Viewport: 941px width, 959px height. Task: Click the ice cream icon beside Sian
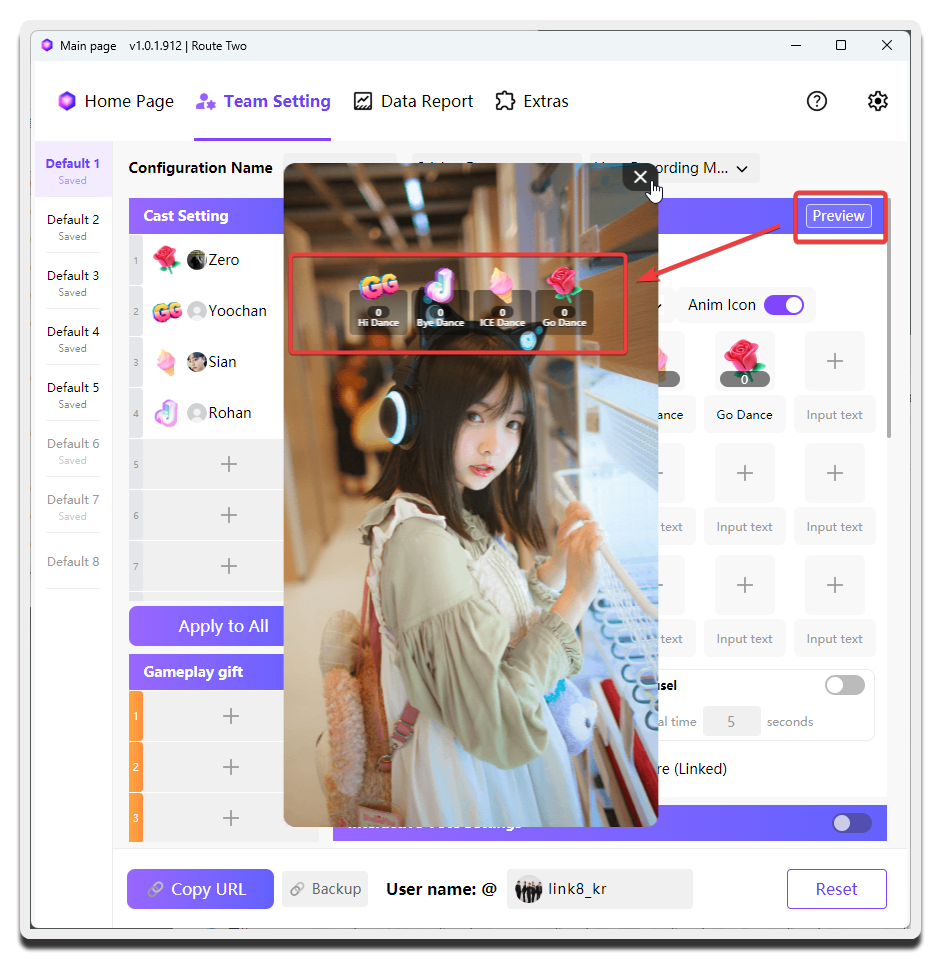166,362
